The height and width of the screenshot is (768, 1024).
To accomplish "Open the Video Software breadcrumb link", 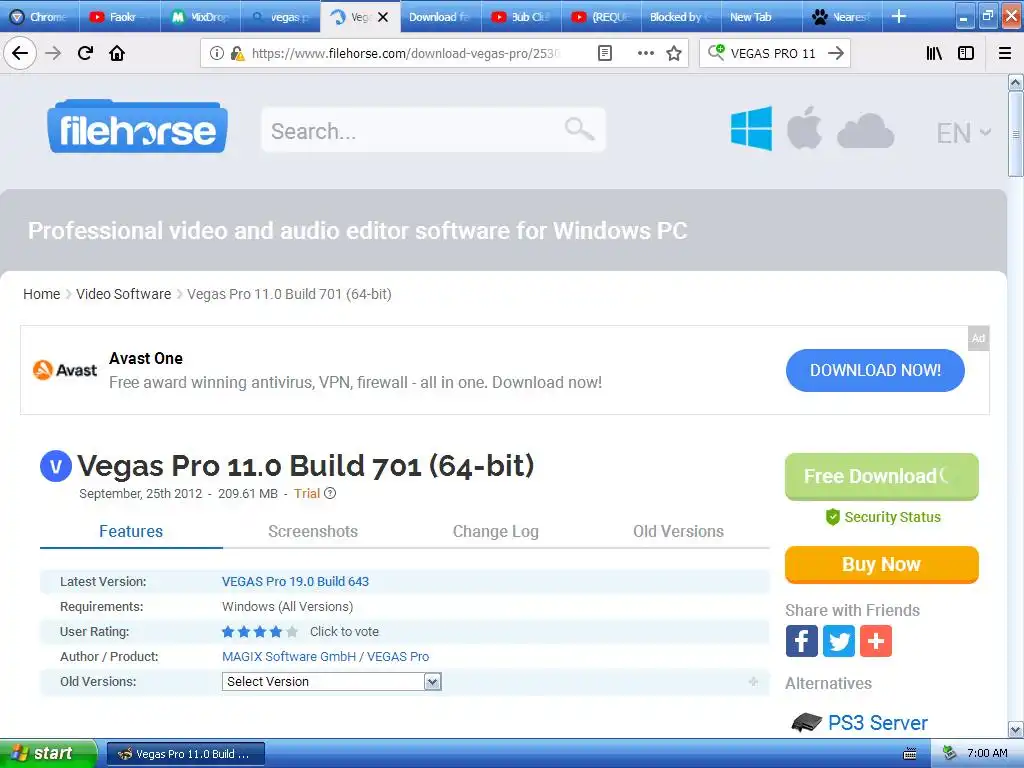I will 123,294.
